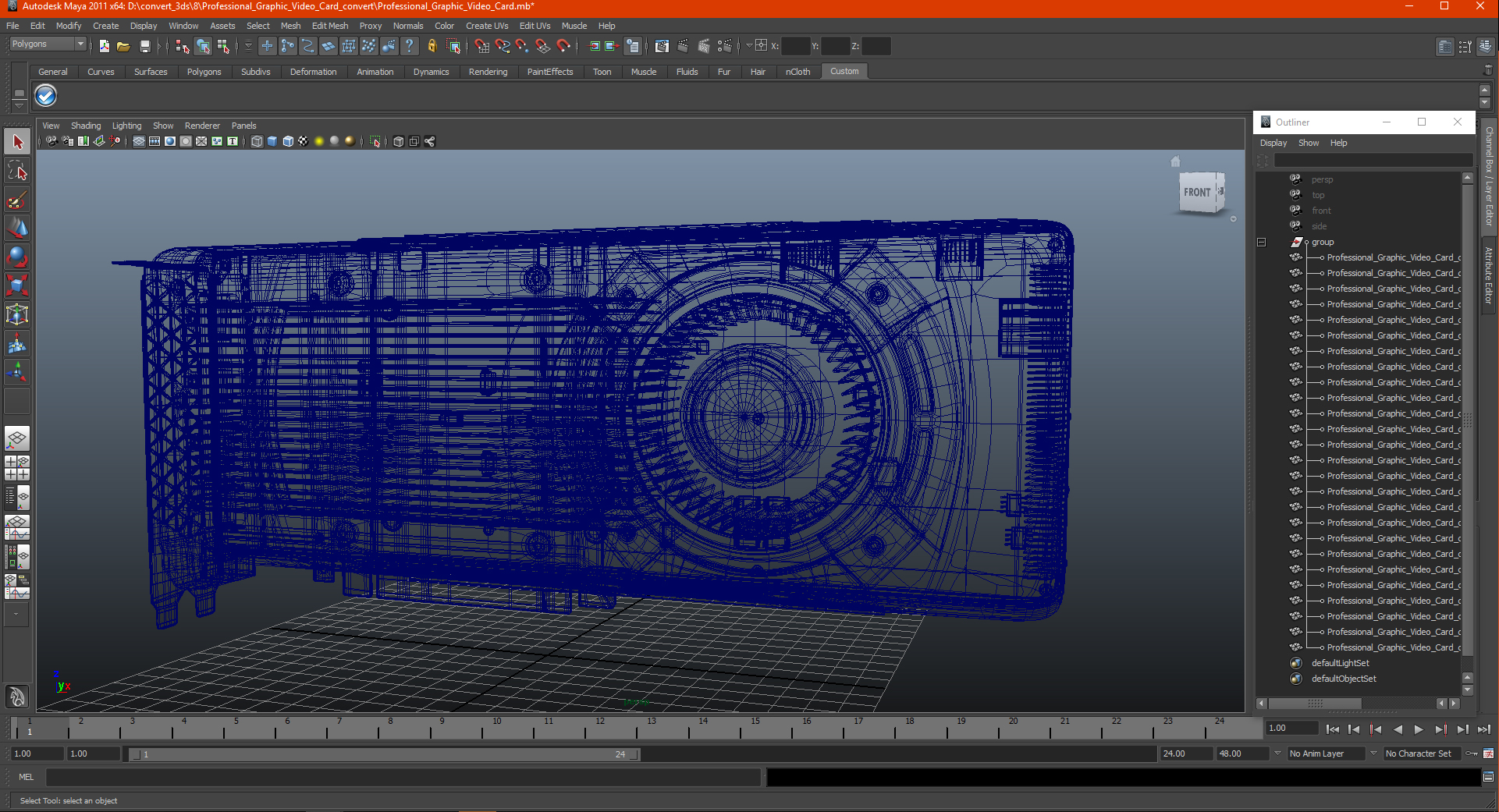Click the FRONT face of view cube
This screenshot has width=1499, height=812.
(x=1197, y=193)
